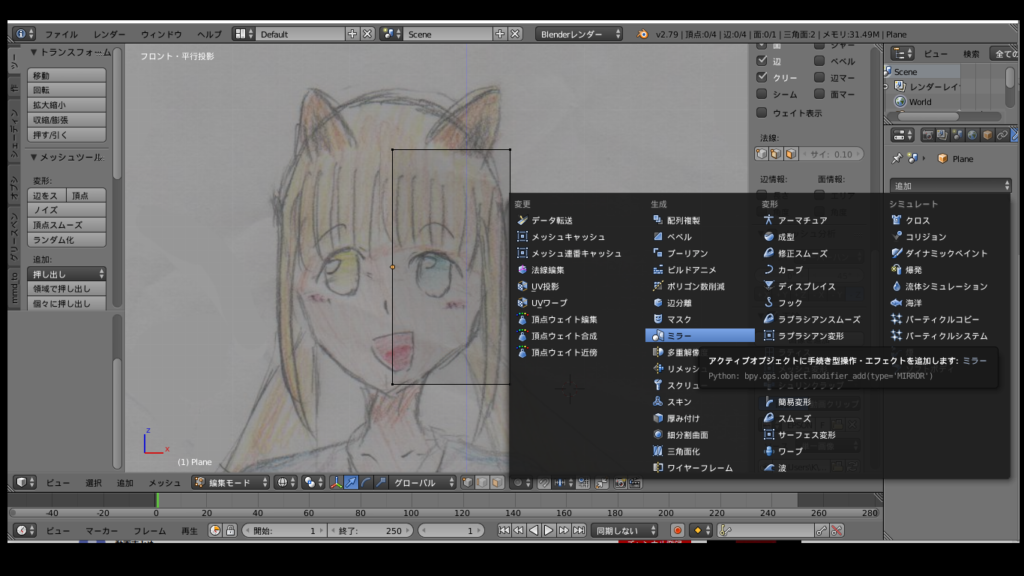Click the pin icon beside Plane
Screen dimensions: 1024x576
click(897, 159)
